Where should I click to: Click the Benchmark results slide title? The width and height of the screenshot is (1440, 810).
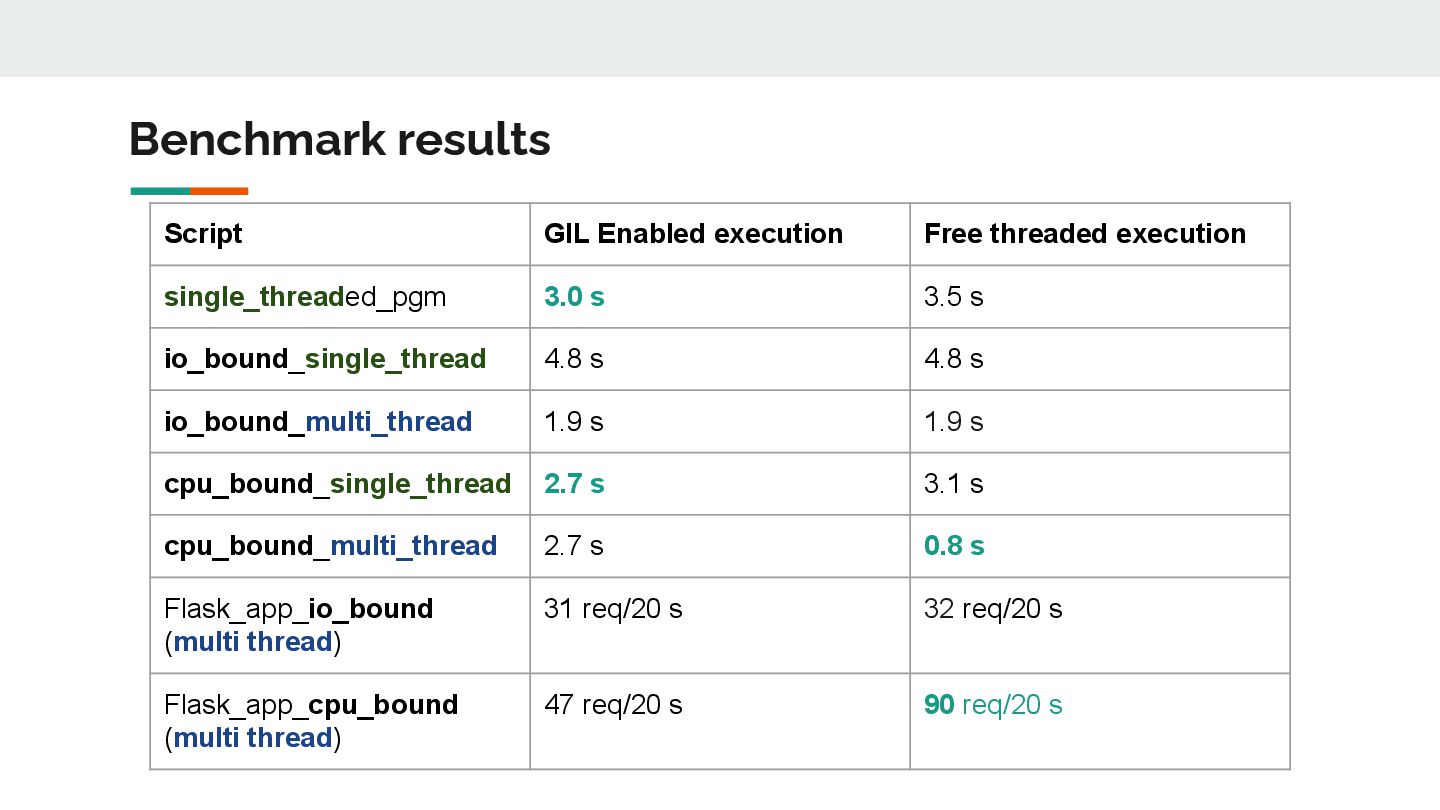(340, 139)
